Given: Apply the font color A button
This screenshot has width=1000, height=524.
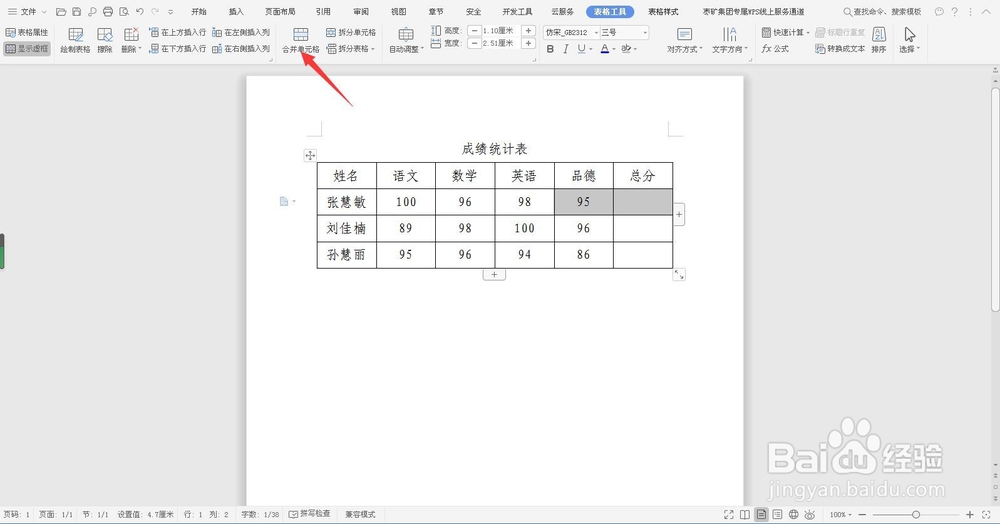Looking at the screenshot, I should click(605, 48).
